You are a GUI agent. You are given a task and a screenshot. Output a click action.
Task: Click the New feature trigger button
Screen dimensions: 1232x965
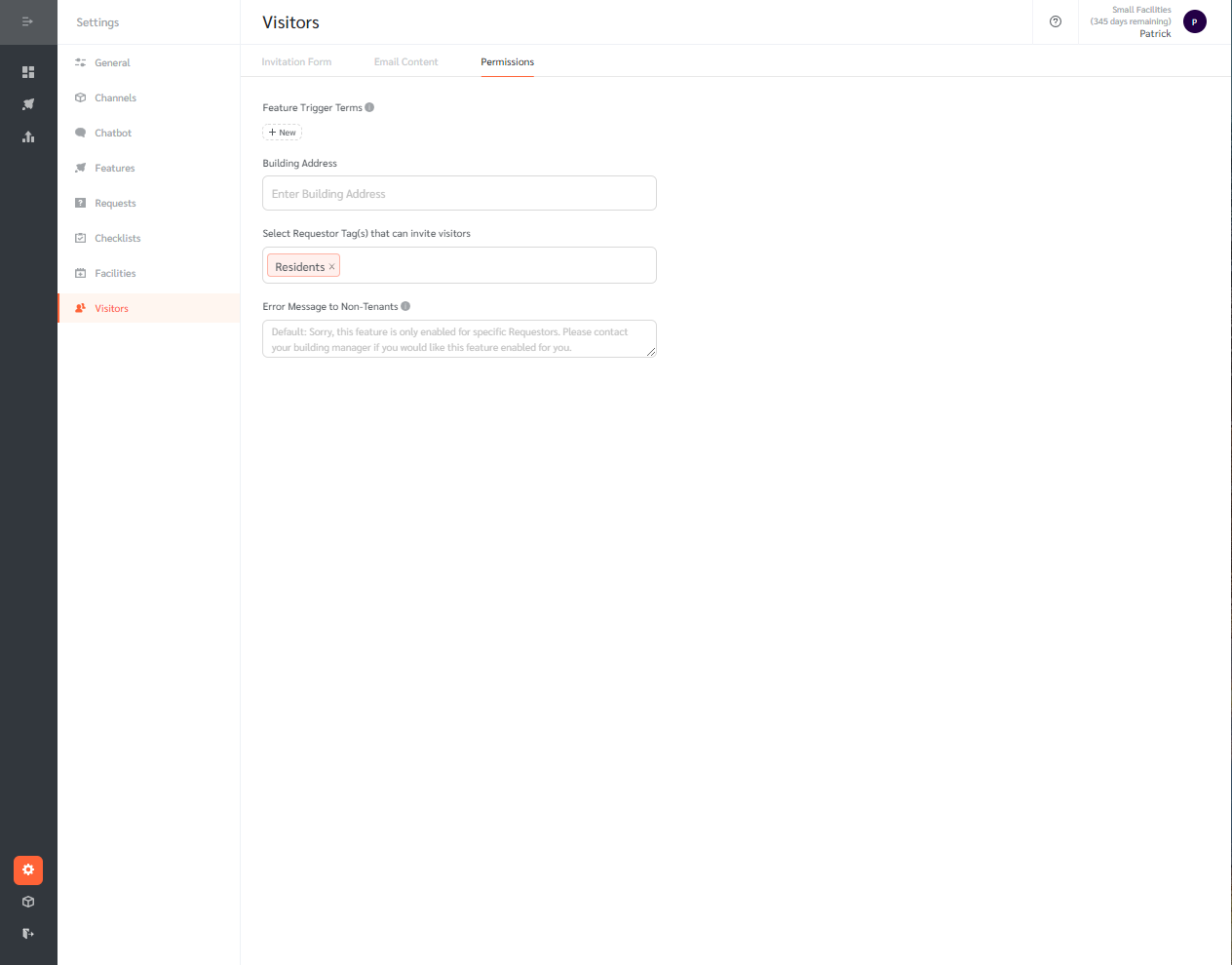[x=282, y=132]
